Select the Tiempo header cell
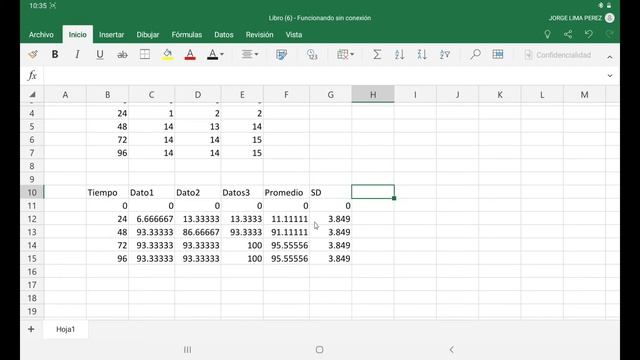 coord(108,192)
